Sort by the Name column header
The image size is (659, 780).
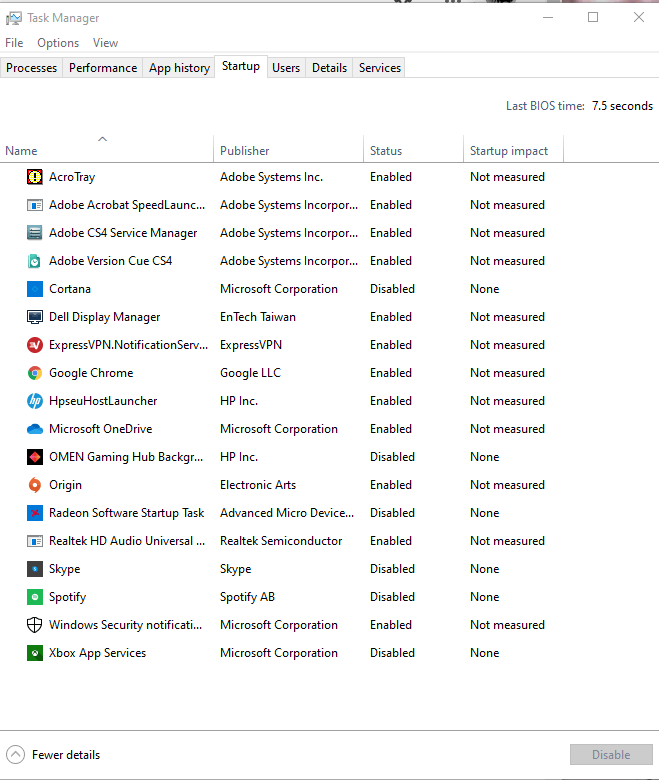pyautogui.click(x=107, y=148)
